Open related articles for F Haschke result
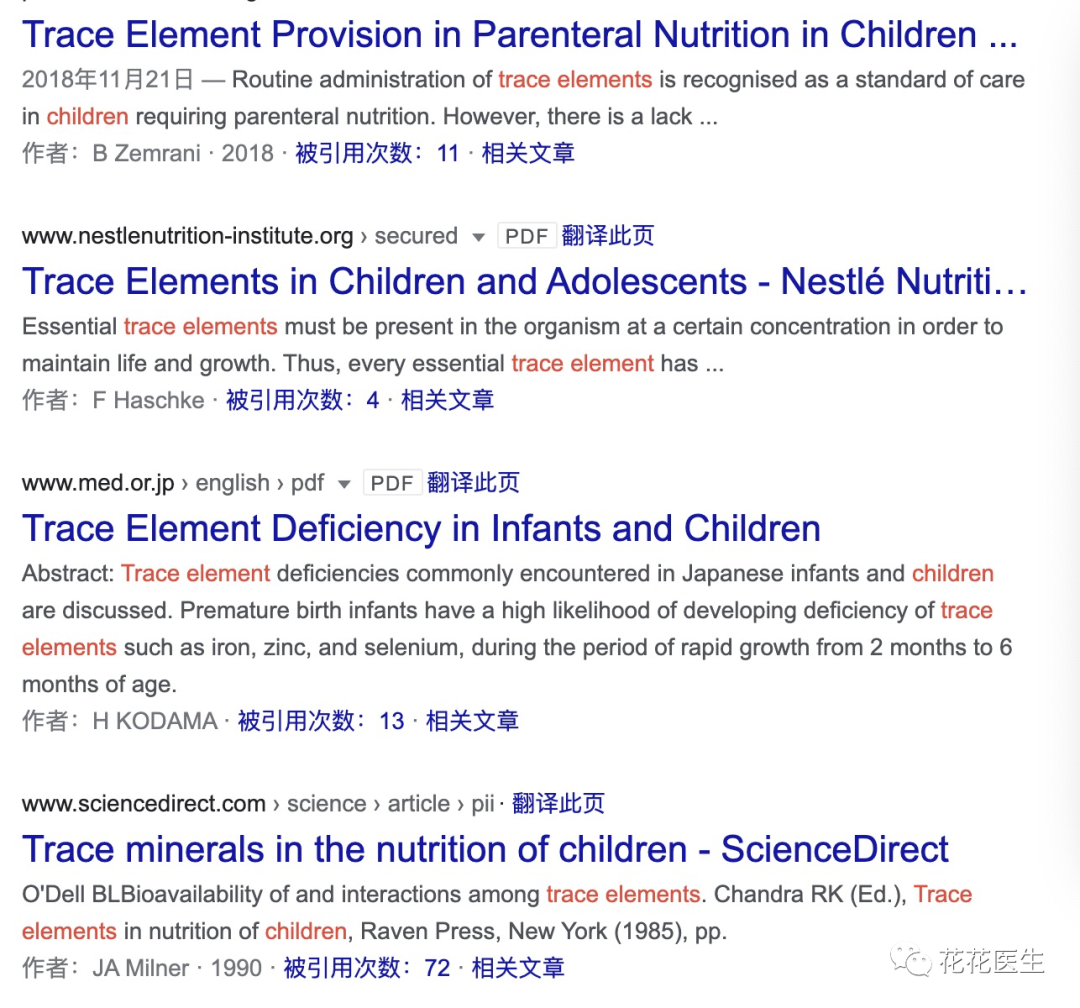 tap(447, 400)
